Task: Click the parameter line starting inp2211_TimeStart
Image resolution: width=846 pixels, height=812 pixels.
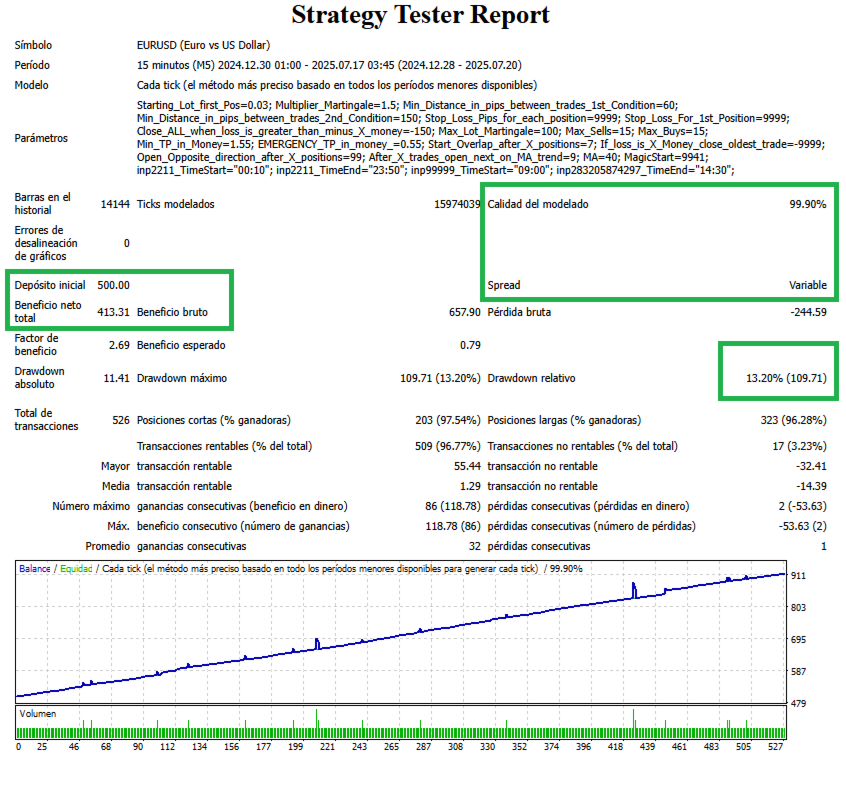Action: [435, 170]
